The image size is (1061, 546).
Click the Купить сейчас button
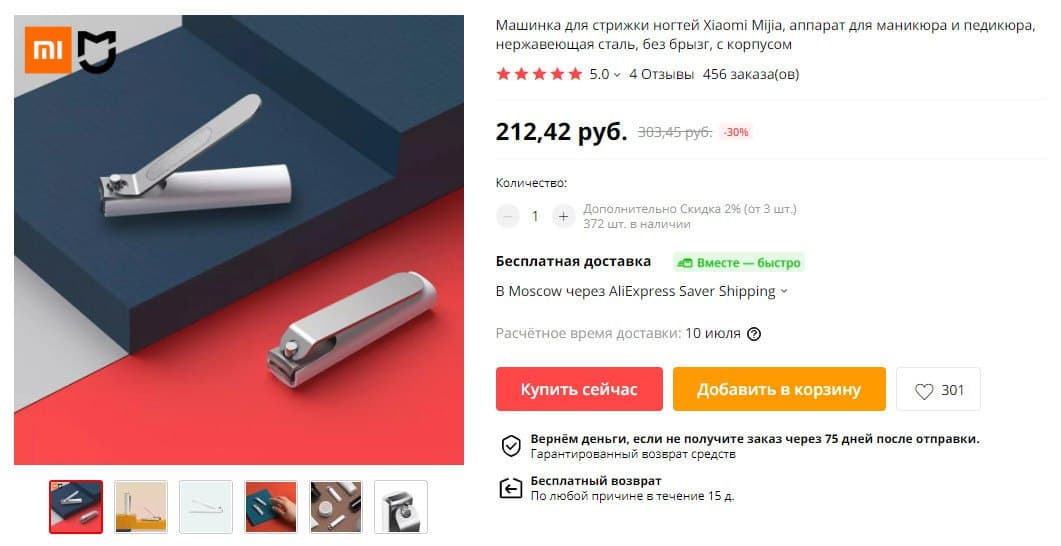tap(579, 389)
